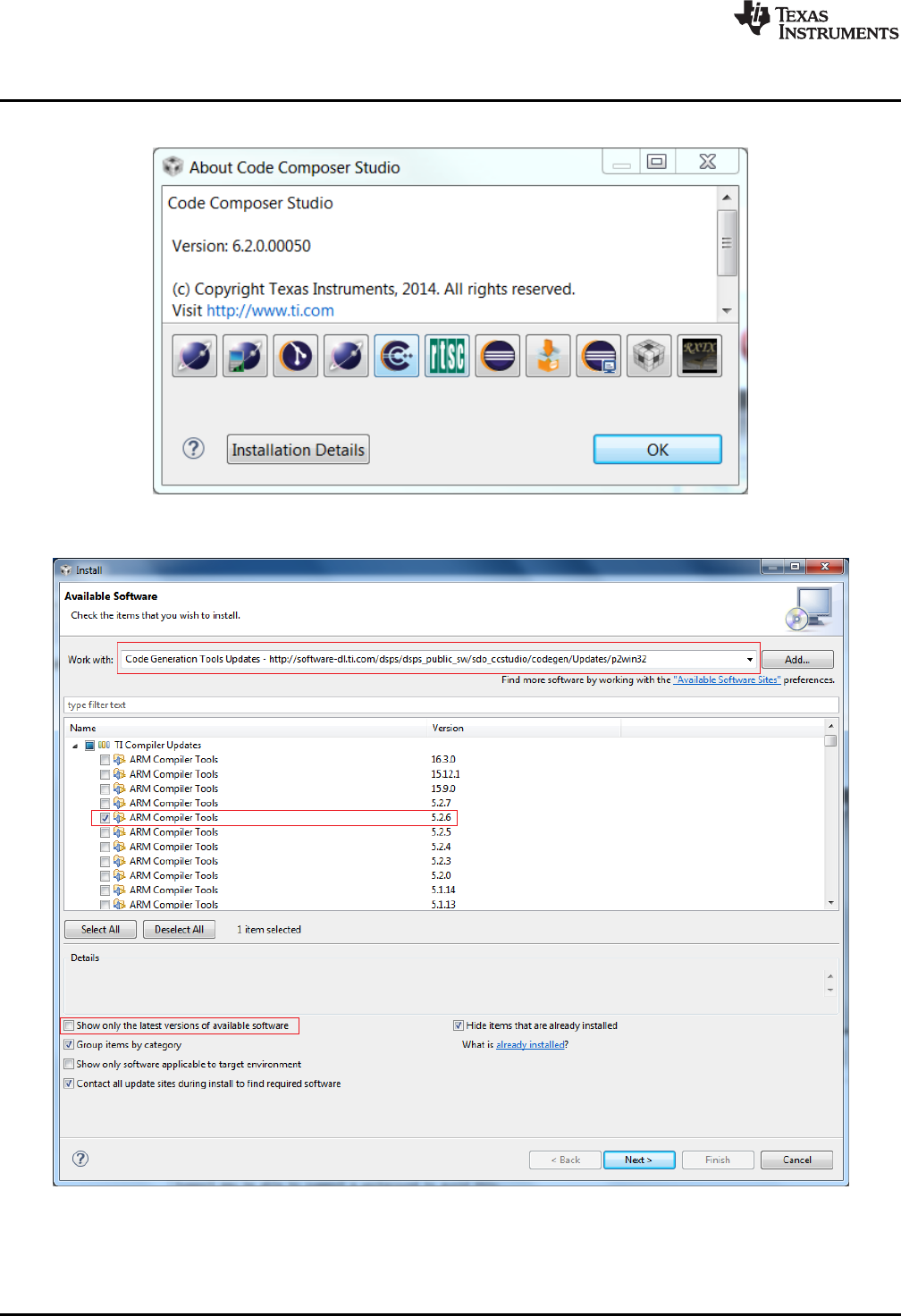Click the Next > button
This screenshot has width=901, height=1316.
639,1160
